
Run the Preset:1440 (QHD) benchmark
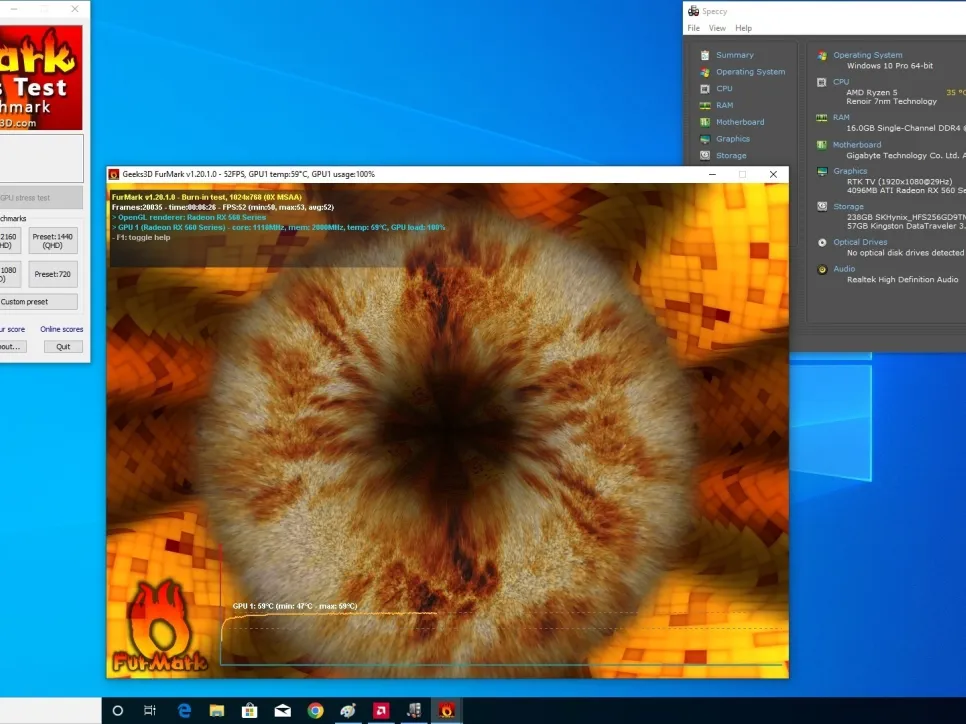pyautogui.click(x=53, y=241)
